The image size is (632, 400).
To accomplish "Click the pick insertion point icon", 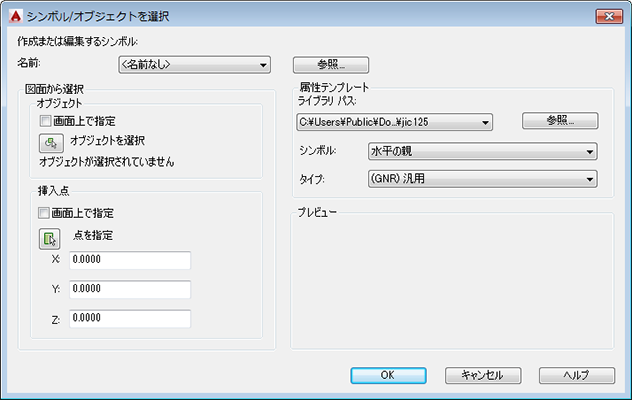I will (50, 238).
